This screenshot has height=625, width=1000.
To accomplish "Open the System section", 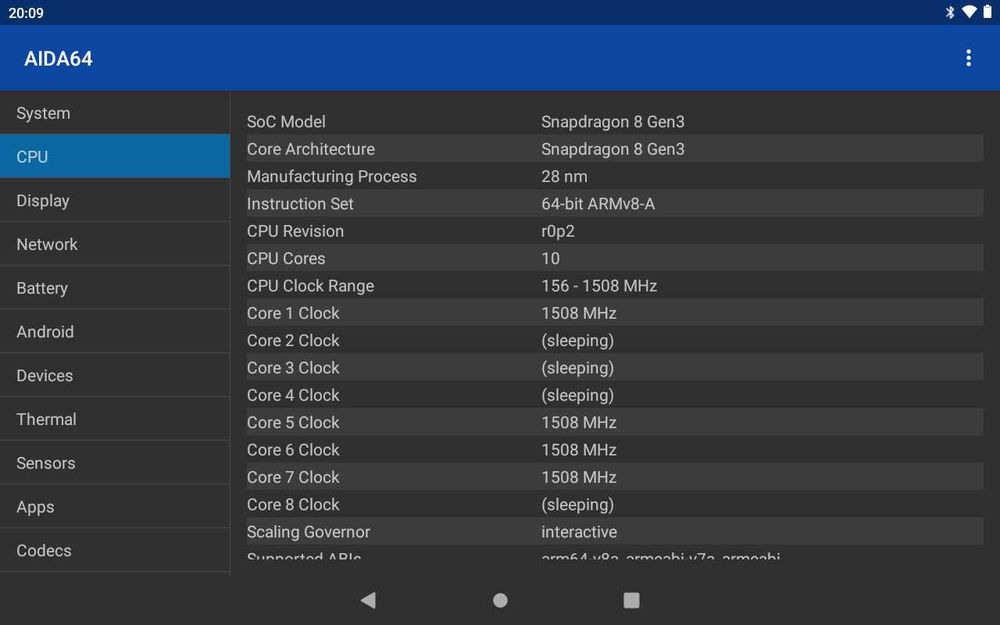I will tap(115, 113).
